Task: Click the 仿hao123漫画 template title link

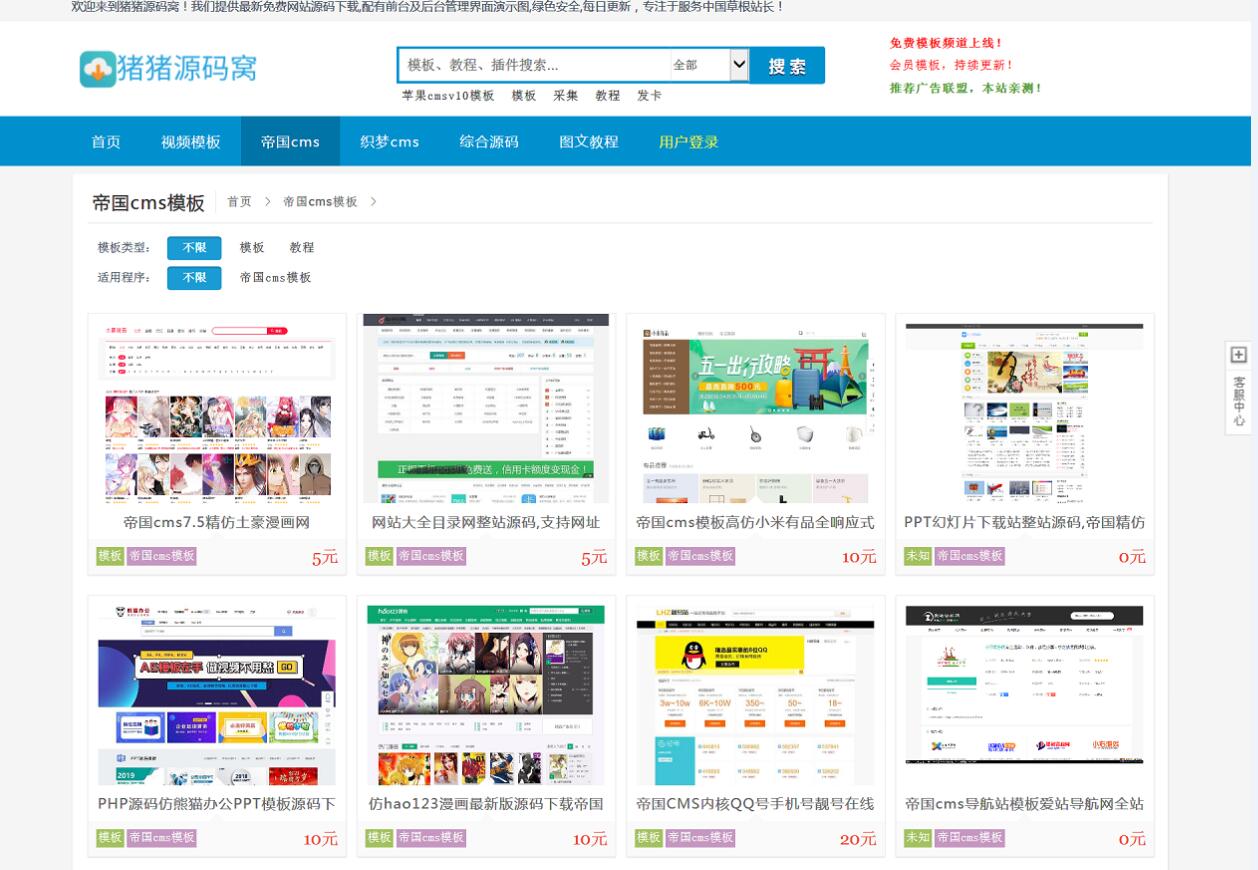Action: pos(486,804)
